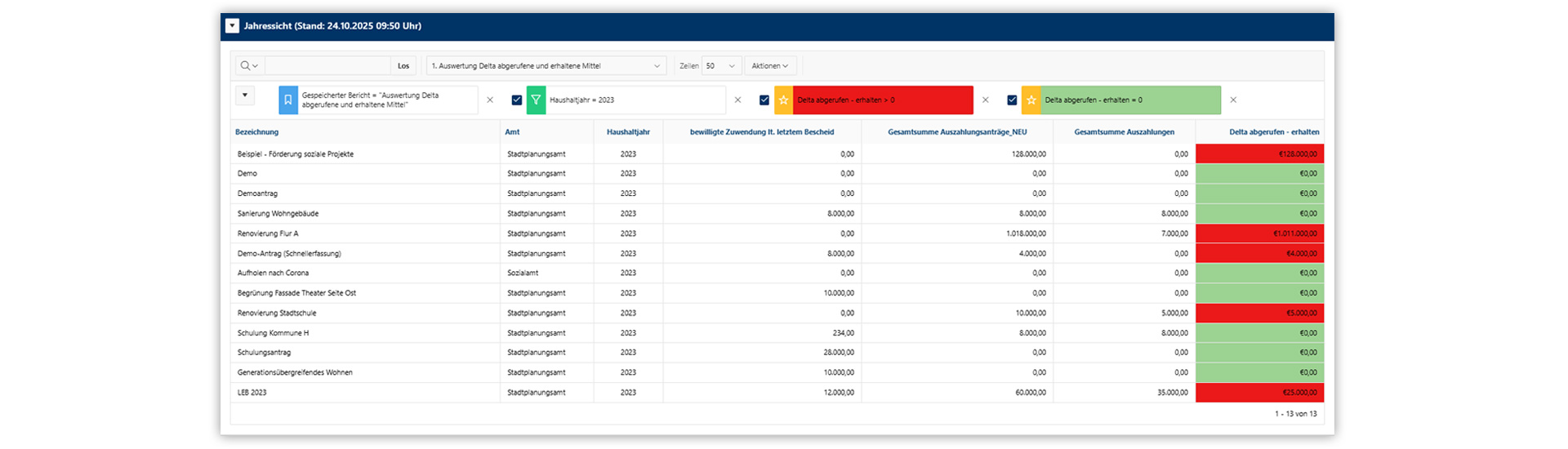Disable the green Delta = 0 highlight
Viewport: 1568px width, 449px height.
(x=1012, y=100)
